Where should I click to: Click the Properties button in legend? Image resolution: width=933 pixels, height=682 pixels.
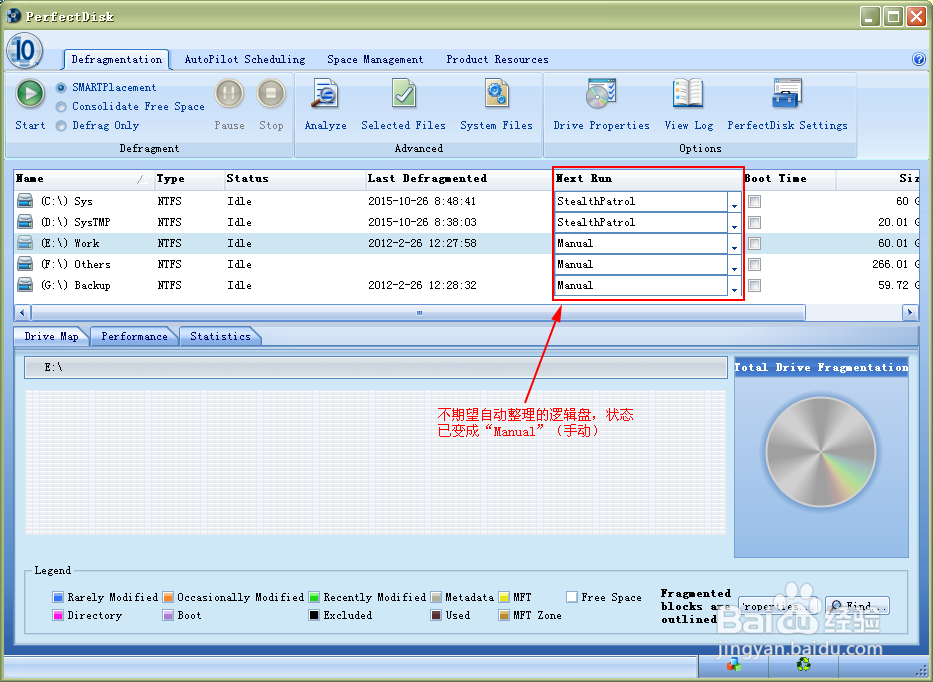pos(778,606)
